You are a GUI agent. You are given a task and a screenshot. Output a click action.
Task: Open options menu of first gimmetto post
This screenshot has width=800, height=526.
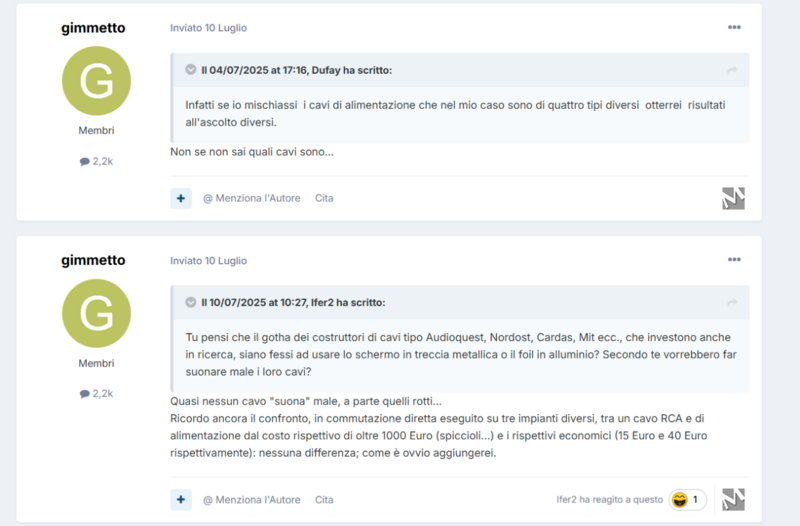[x=734, y=27]
